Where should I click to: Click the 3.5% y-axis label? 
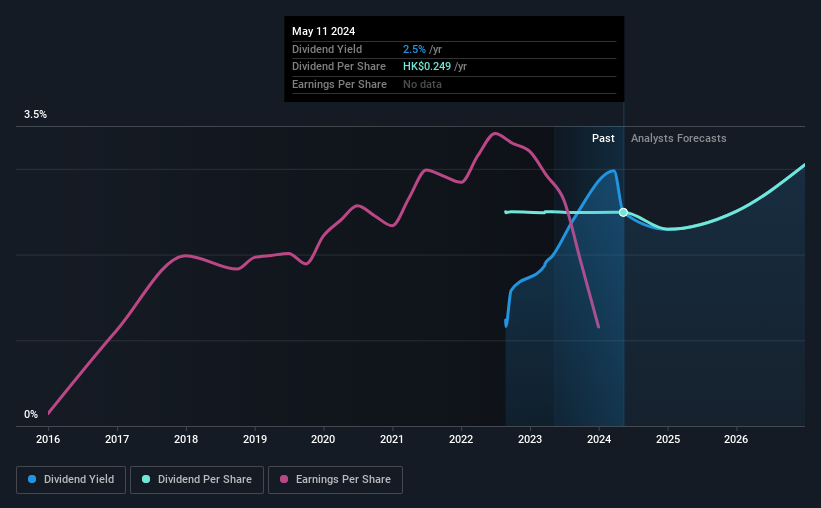[35, 114]
